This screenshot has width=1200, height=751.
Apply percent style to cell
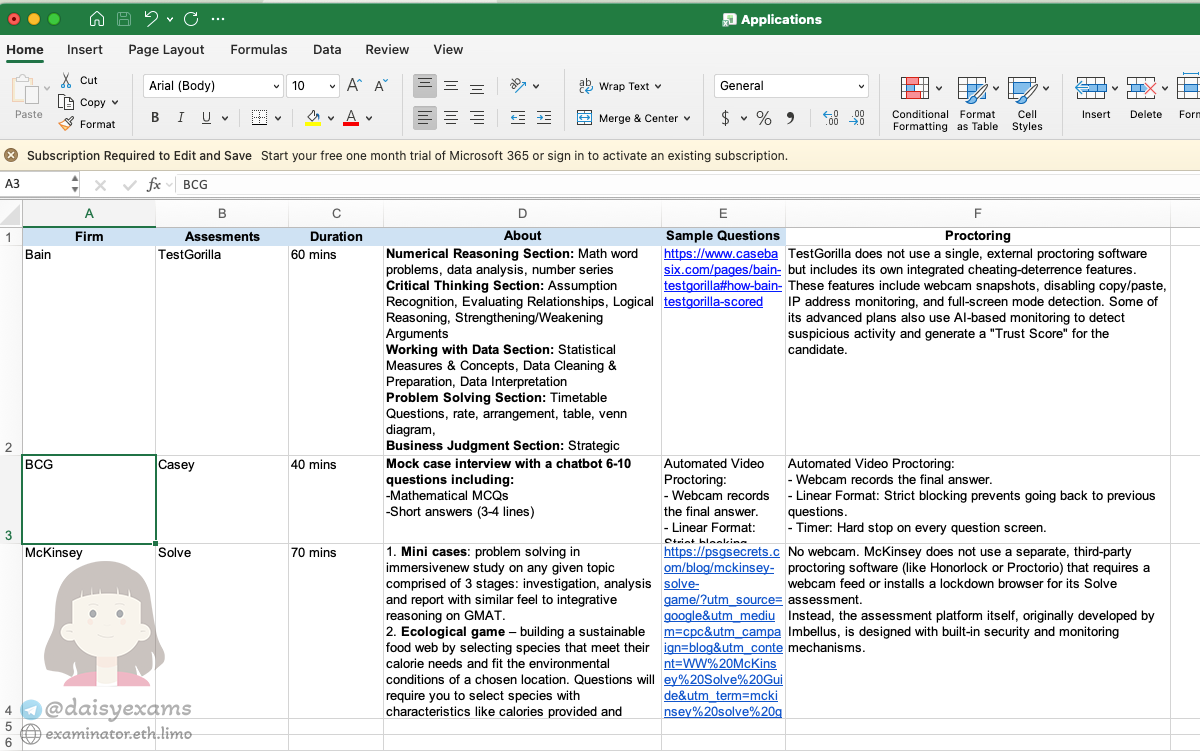(764, 118)
